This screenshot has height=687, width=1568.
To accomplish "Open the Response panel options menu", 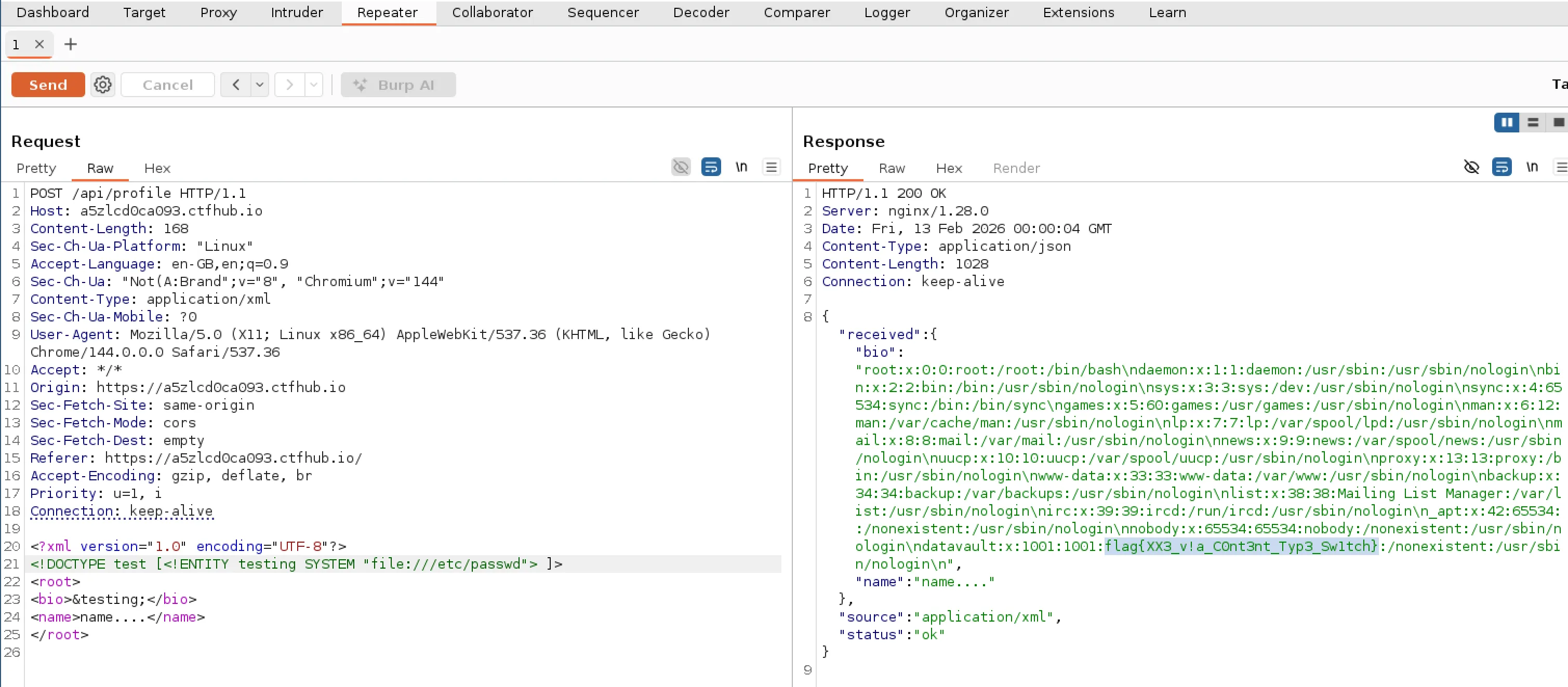I will (1562, 167).
